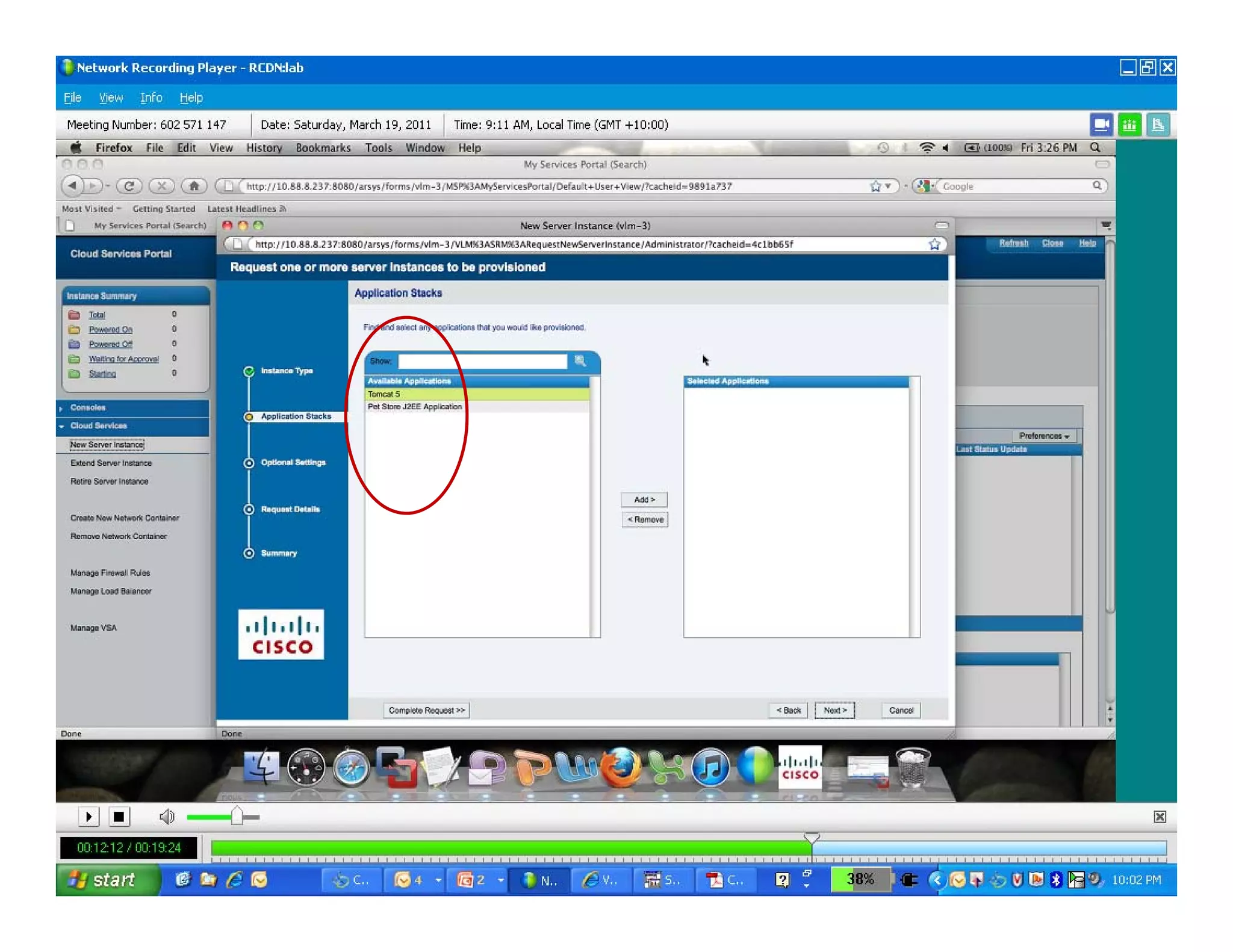The height and width of the screenshot is (952, 1233).
Task: Open the Preferences dropdown
Action: tap(1044, 436)
